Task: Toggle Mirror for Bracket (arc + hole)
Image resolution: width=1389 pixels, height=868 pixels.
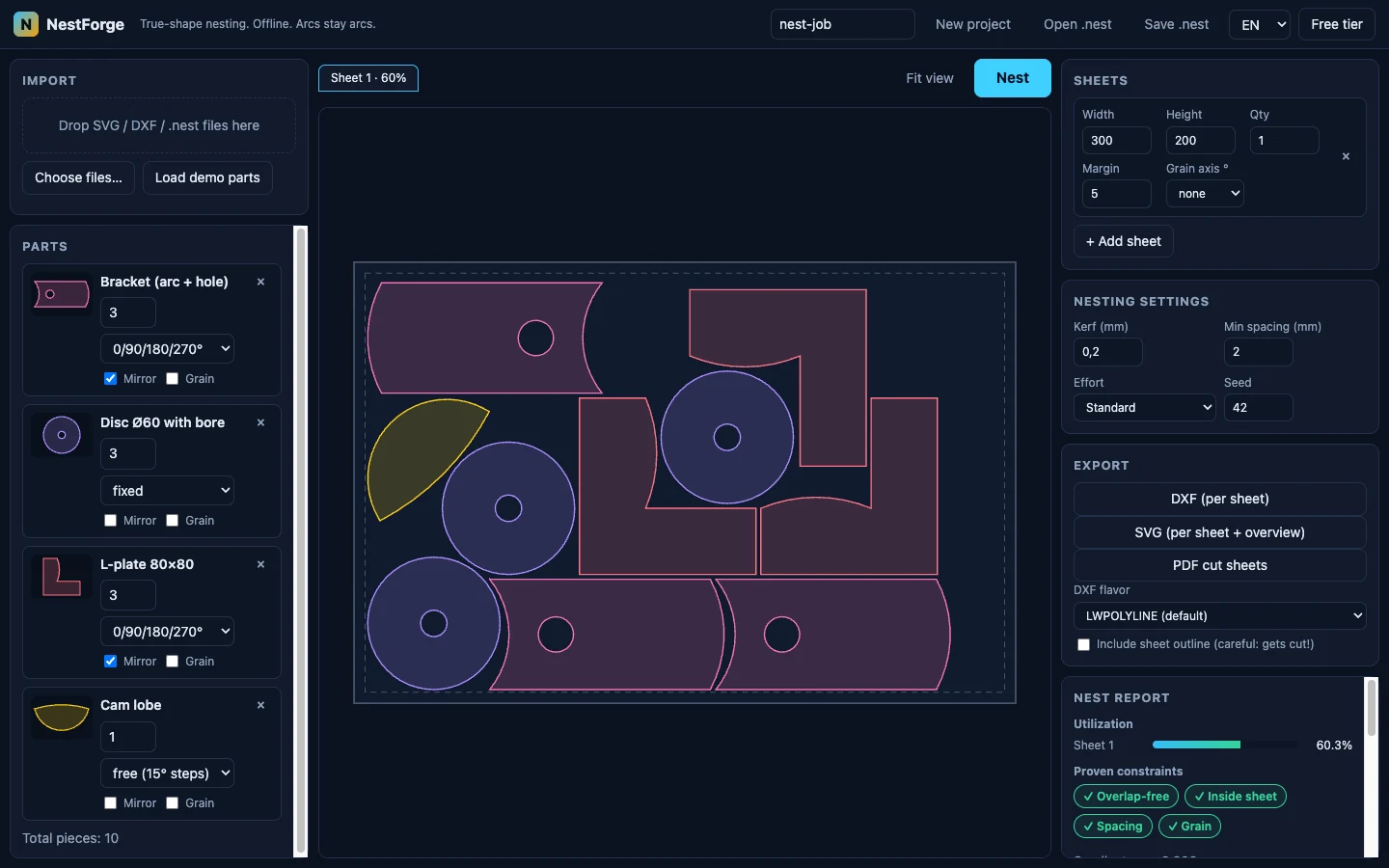Action: pyautogui.click(x=110, y=379)
